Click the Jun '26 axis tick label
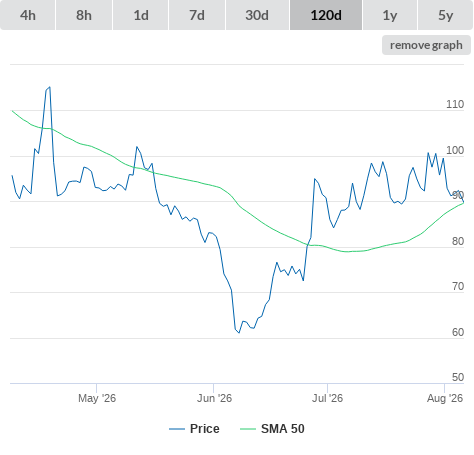 coord(214,398)
